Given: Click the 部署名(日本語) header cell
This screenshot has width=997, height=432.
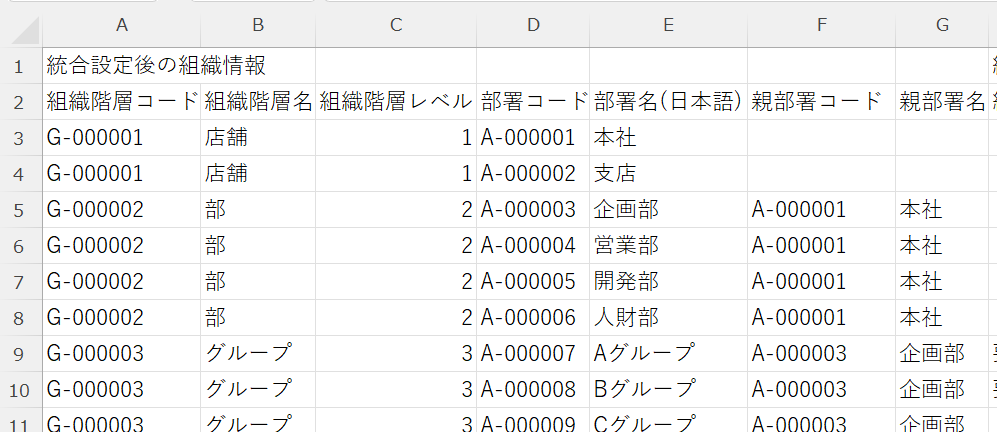Looking at the screenshot, I should [668, 101].
